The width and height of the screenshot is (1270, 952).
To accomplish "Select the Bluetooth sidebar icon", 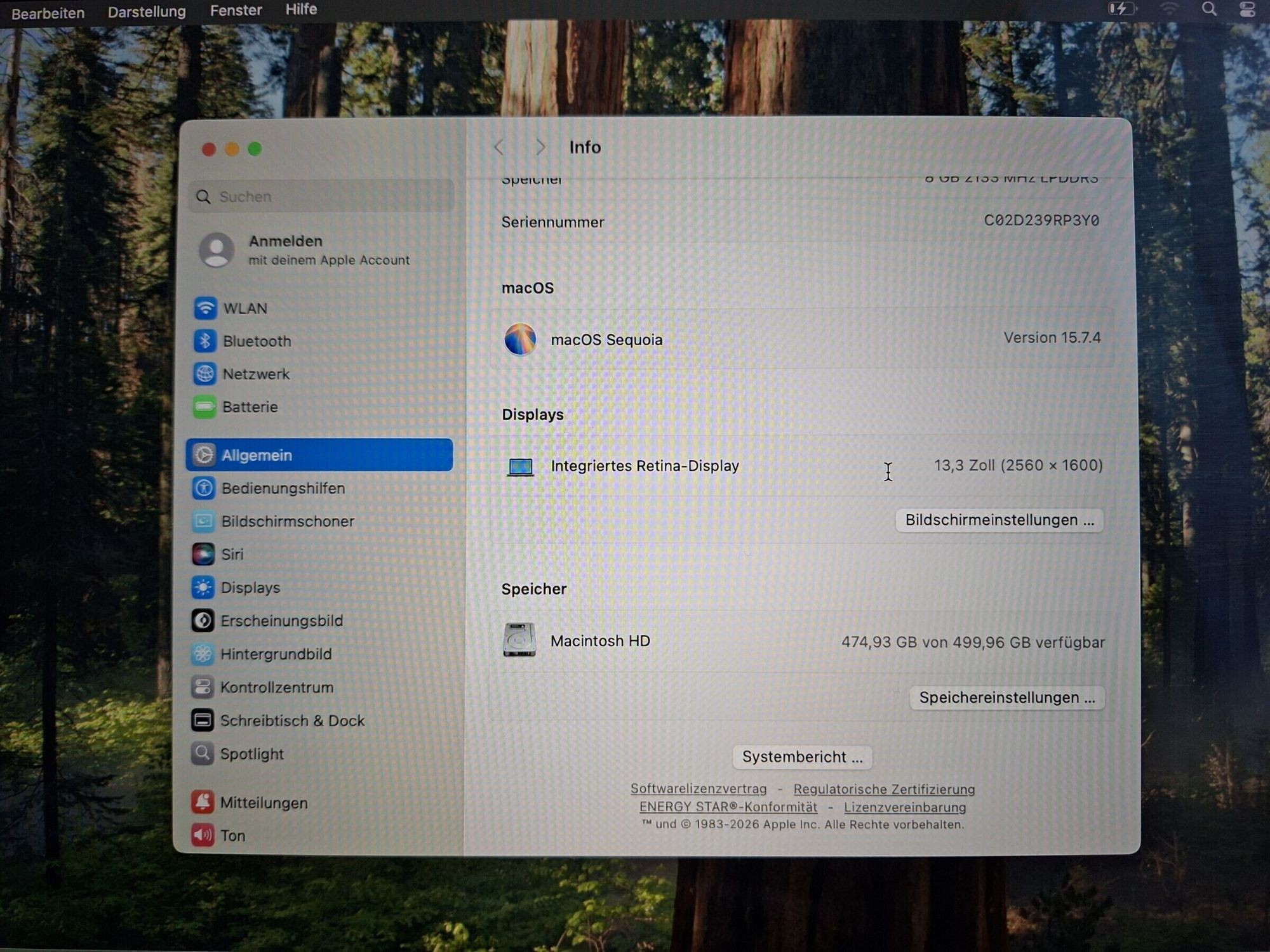I will coord(204,341).
